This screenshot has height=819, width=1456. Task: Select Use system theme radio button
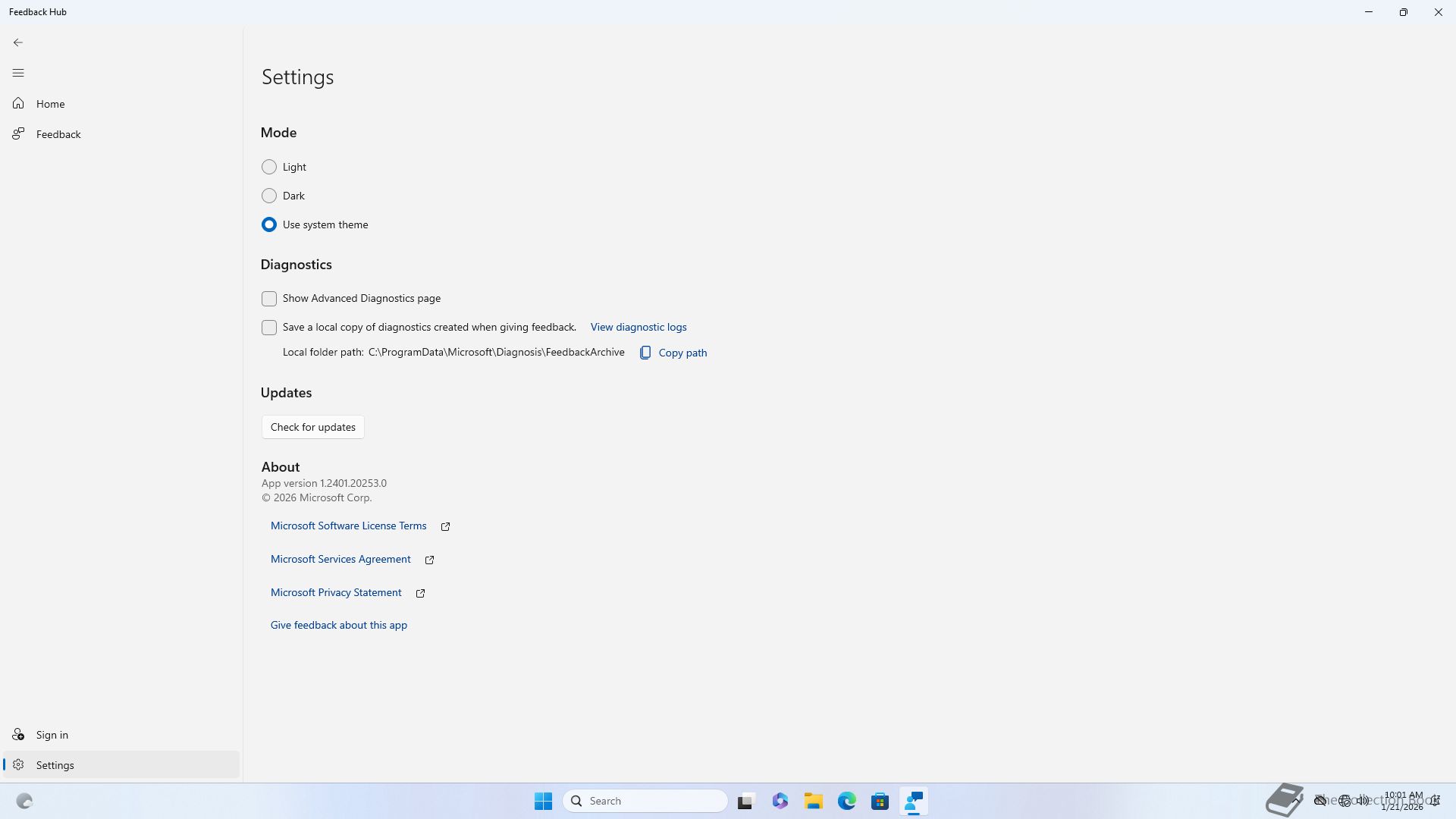[269, 224]
